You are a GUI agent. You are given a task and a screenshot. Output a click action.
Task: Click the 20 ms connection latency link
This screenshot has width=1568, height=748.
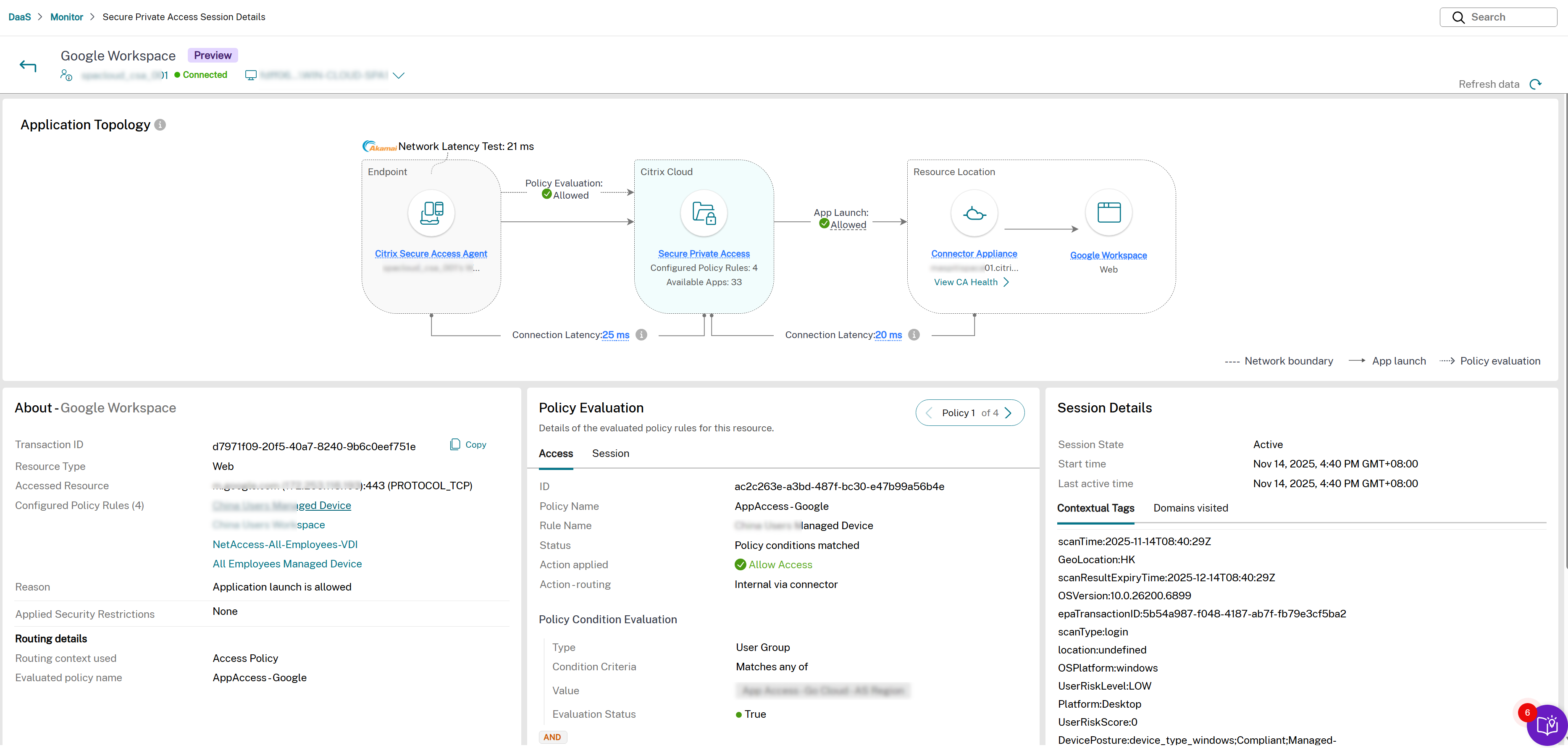point(888,335)
